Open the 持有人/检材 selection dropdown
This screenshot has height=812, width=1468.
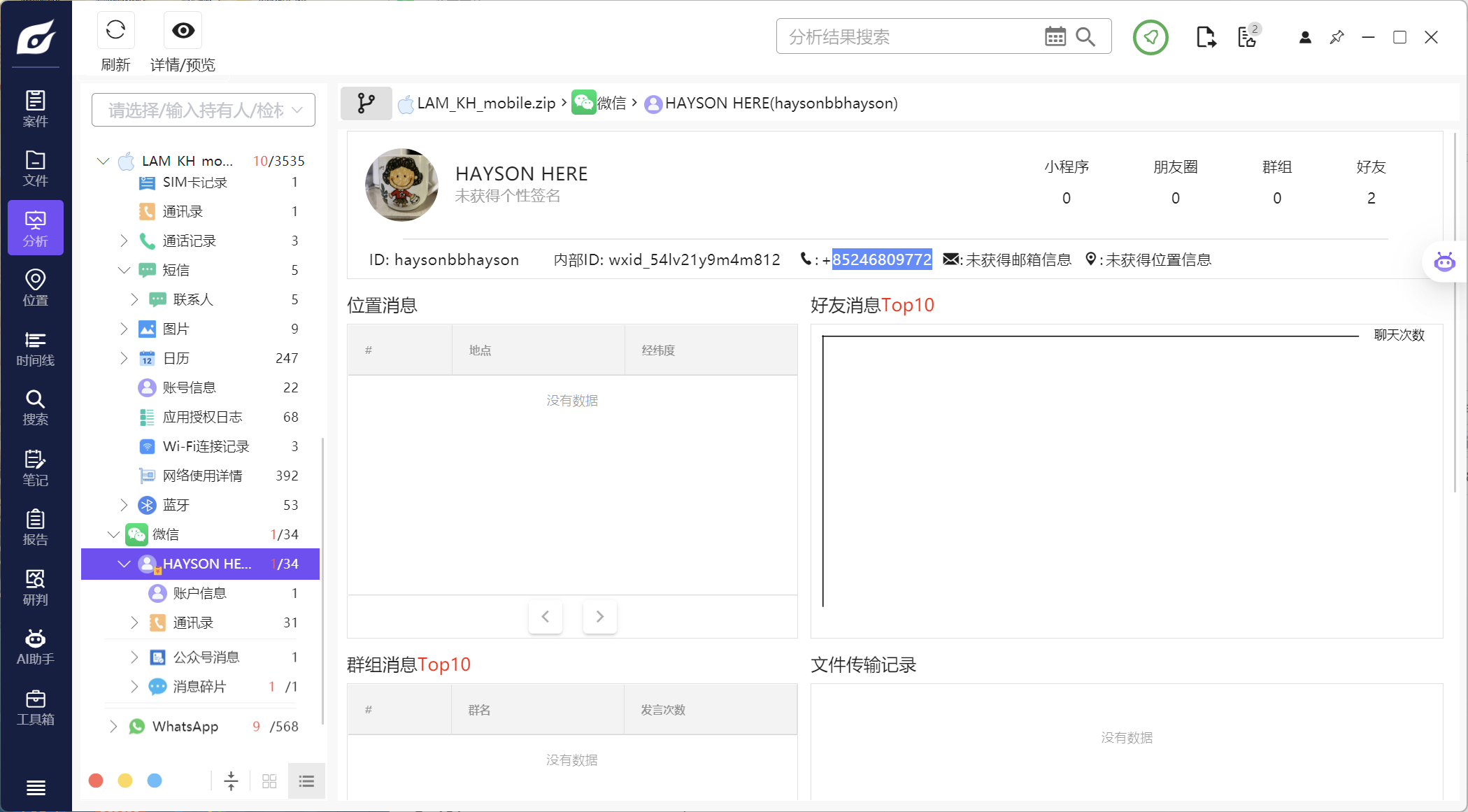pos(204,110)
